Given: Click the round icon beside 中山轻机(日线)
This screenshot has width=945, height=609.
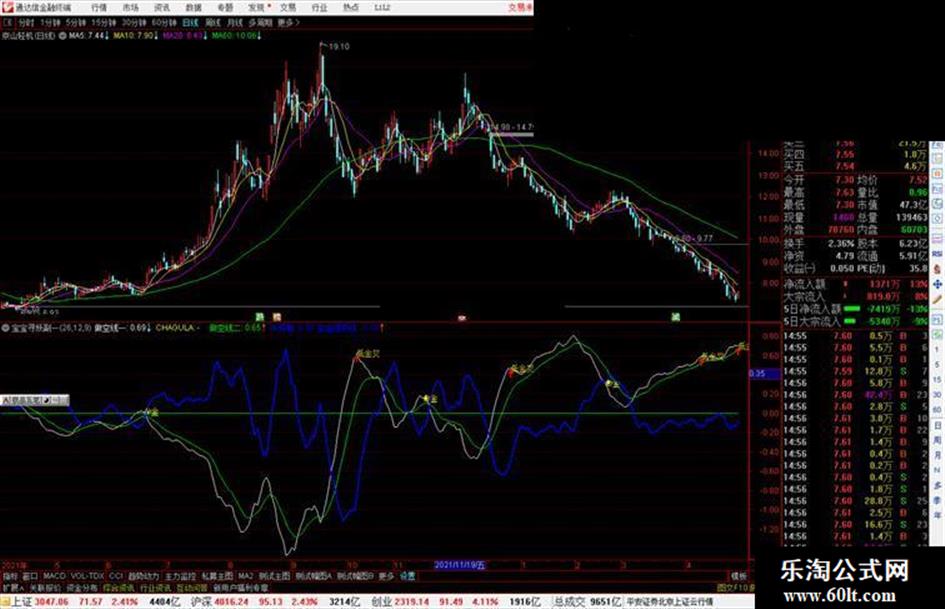Looking at the screenshot, I should 62,36.
